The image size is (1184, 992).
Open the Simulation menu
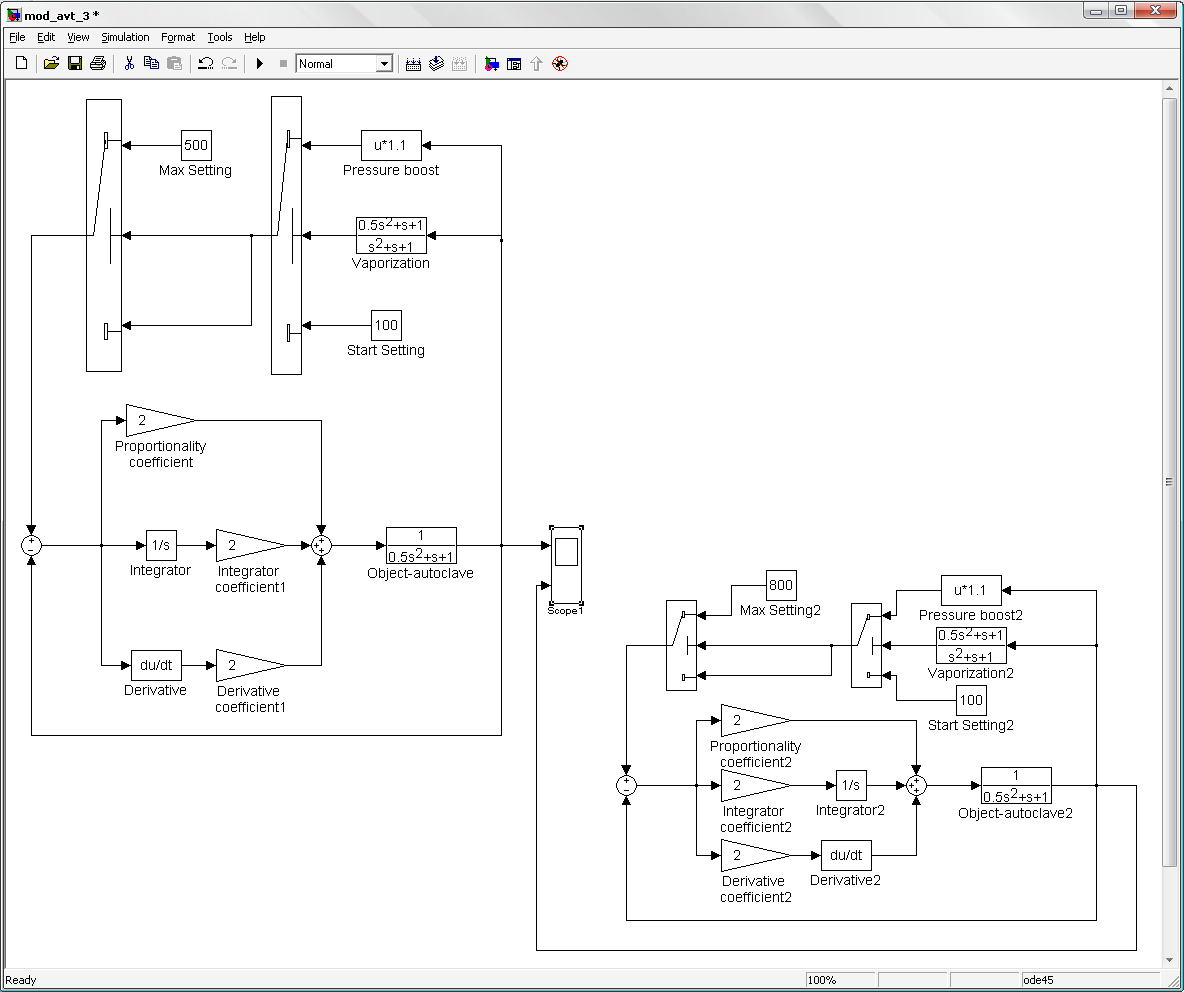(x=125, y=37)
